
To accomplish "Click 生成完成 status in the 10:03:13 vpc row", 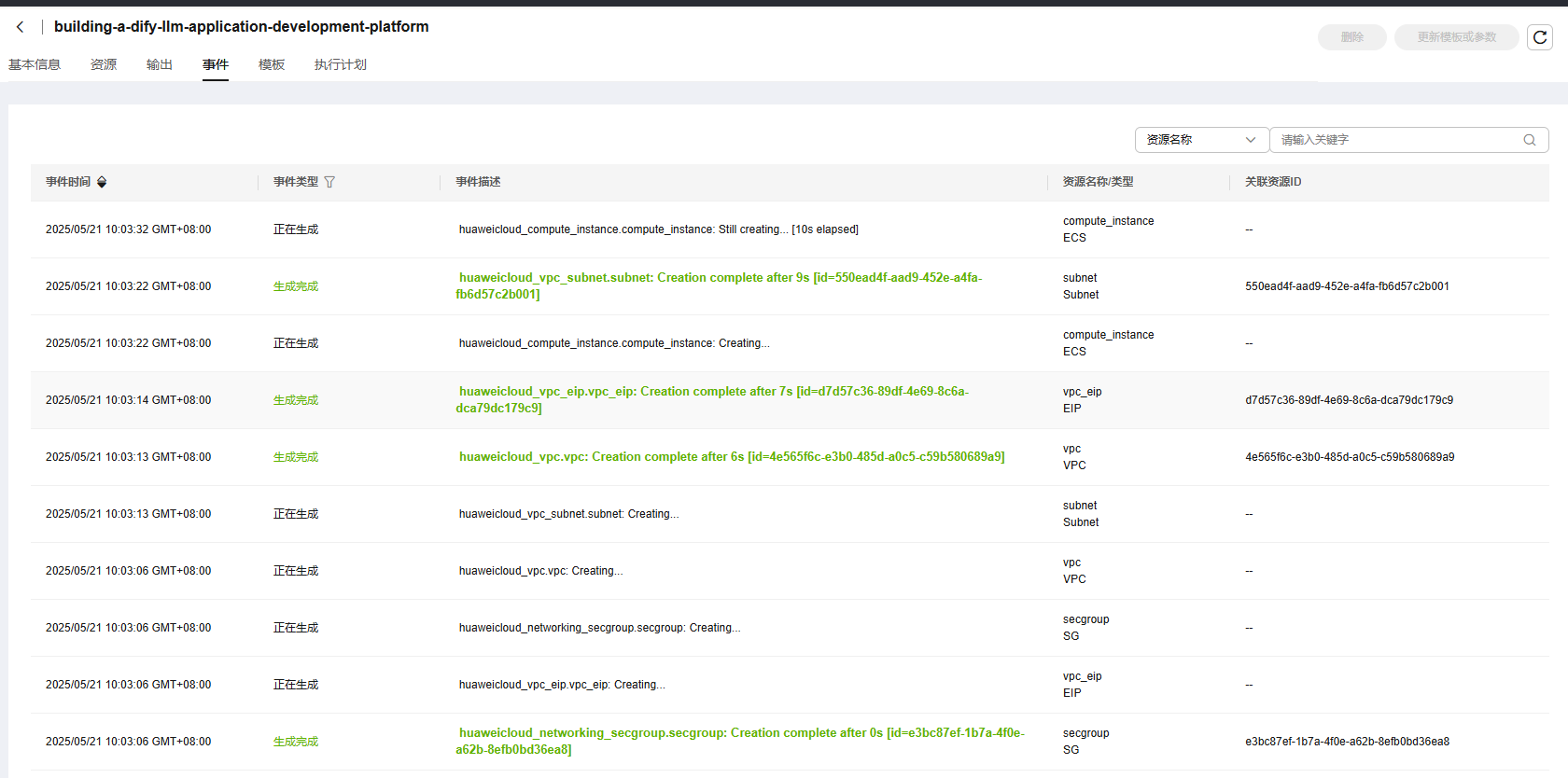I will point(296,457).
